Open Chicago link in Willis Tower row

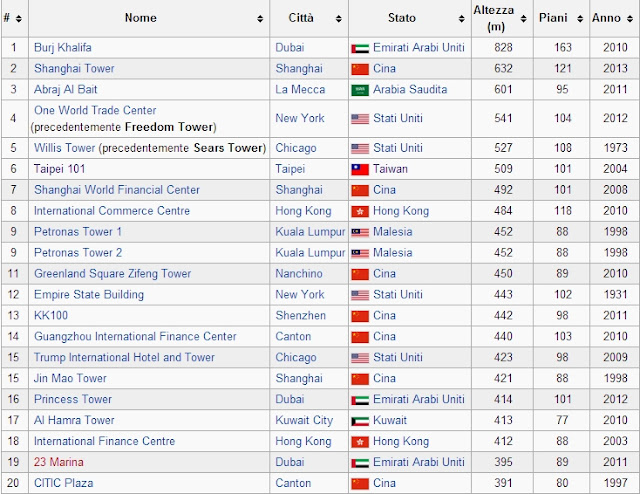click(x=296, y=148)
